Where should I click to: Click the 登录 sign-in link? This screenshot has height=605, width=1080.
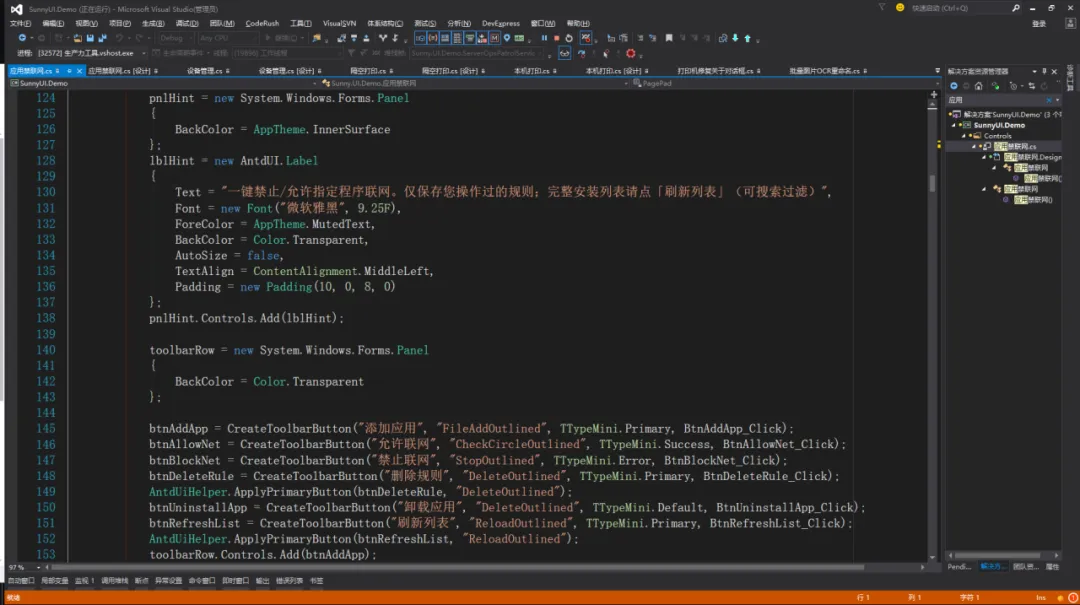(1039, 24)
